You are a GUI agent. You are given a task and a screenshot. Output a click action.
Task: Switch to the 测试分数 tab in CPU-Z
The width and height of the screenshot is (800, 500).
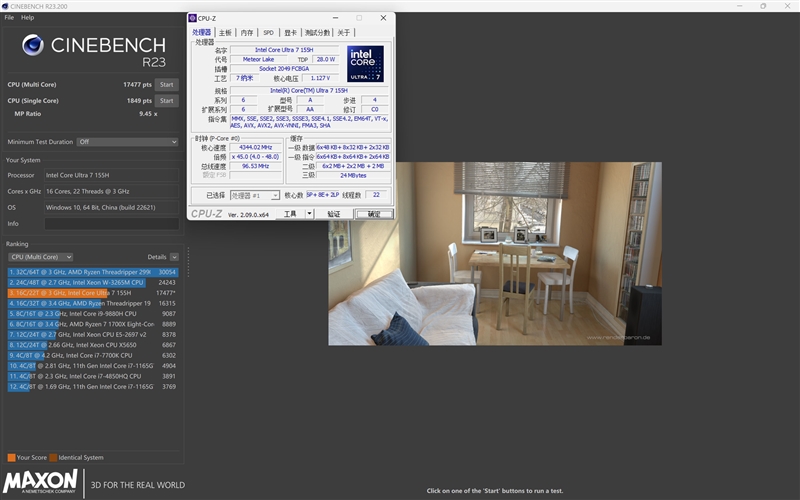coord(317,33)
